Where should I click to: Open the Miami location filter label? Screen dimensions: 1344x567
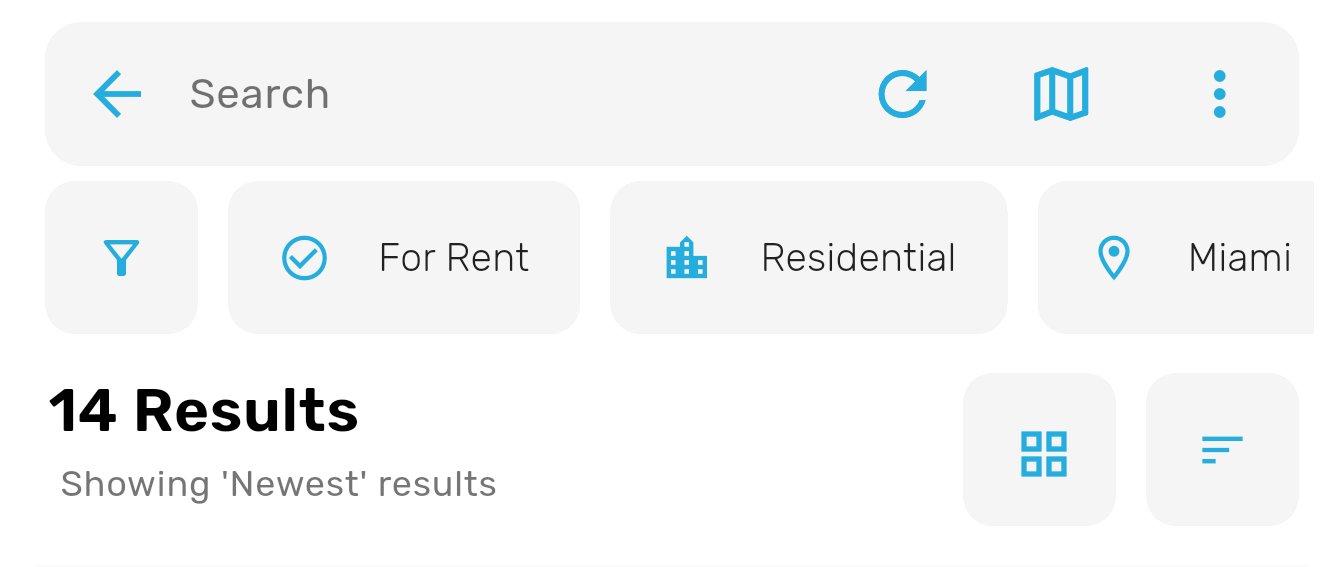pos(1239,258)
